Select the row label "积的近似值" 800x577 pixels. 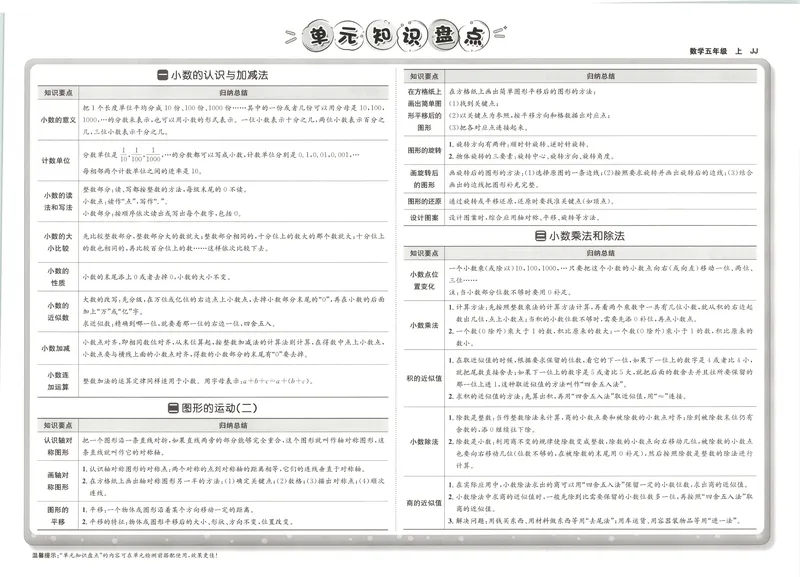coord(424,379)
